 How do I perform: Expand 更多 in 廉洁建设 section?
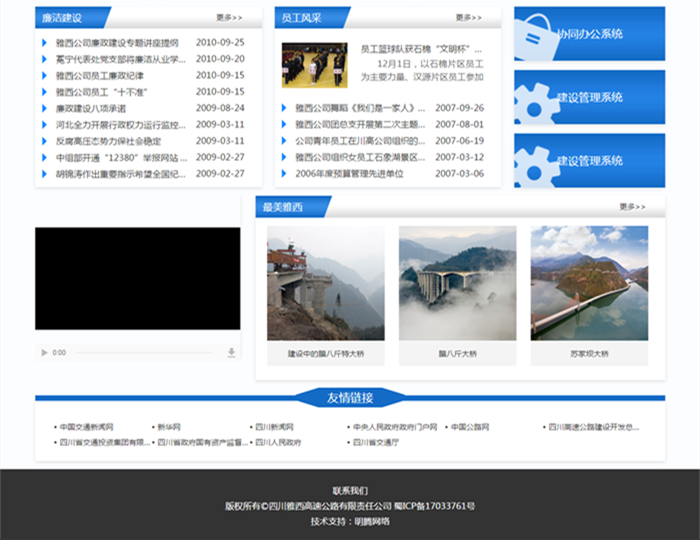point(228,18)
